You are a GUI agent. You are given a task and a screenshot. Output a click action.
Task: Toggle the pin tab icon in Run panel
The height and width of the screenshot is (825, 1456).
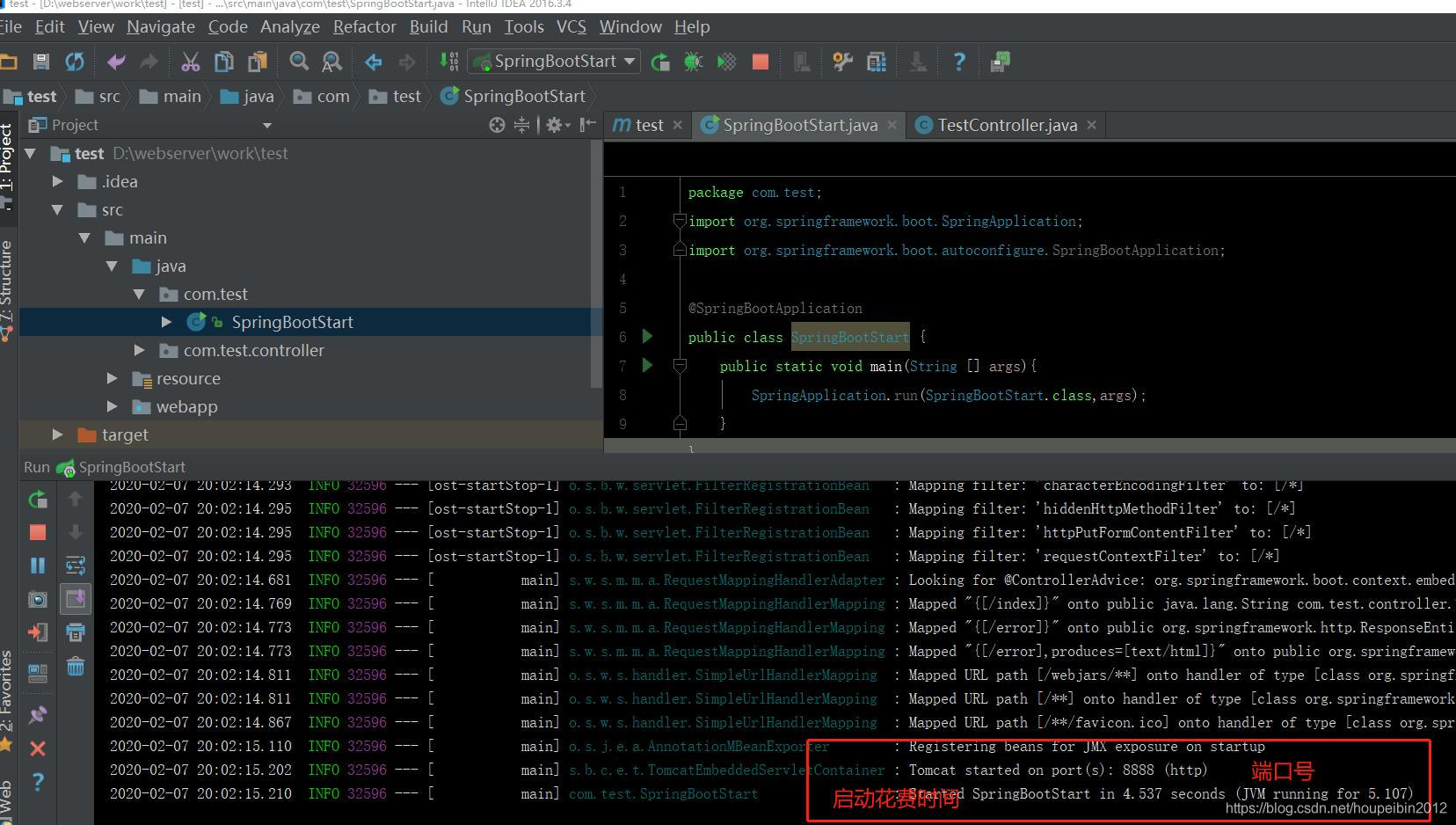[38, 714]
